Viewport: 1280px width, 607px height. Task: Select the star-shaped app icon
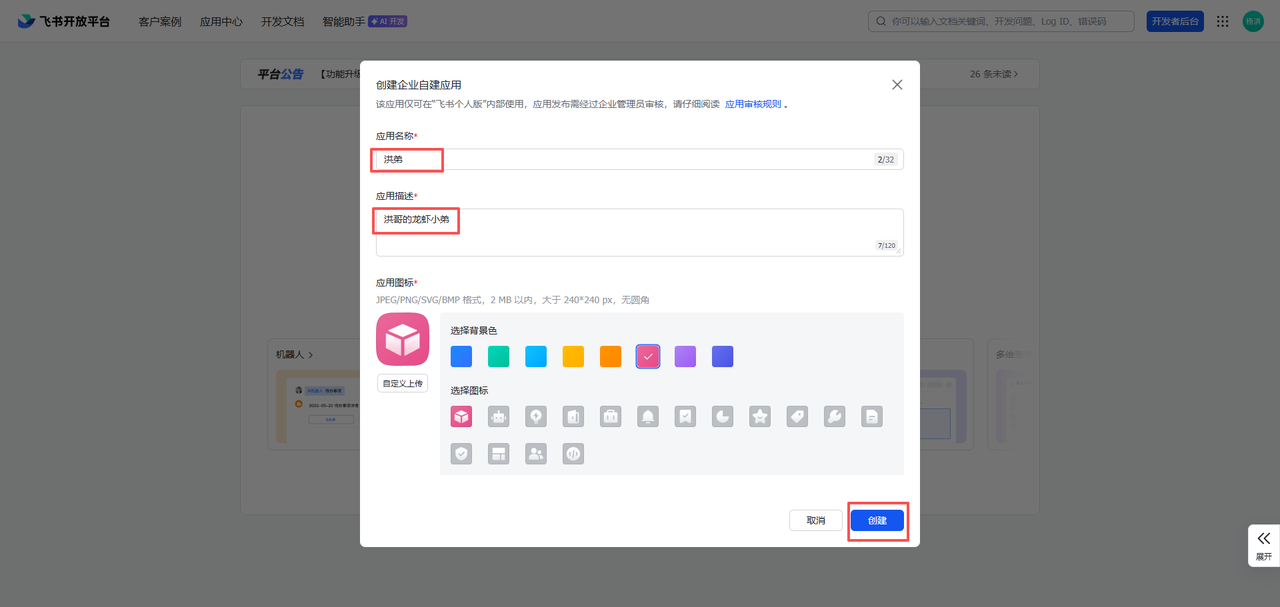tap(760, 416)
